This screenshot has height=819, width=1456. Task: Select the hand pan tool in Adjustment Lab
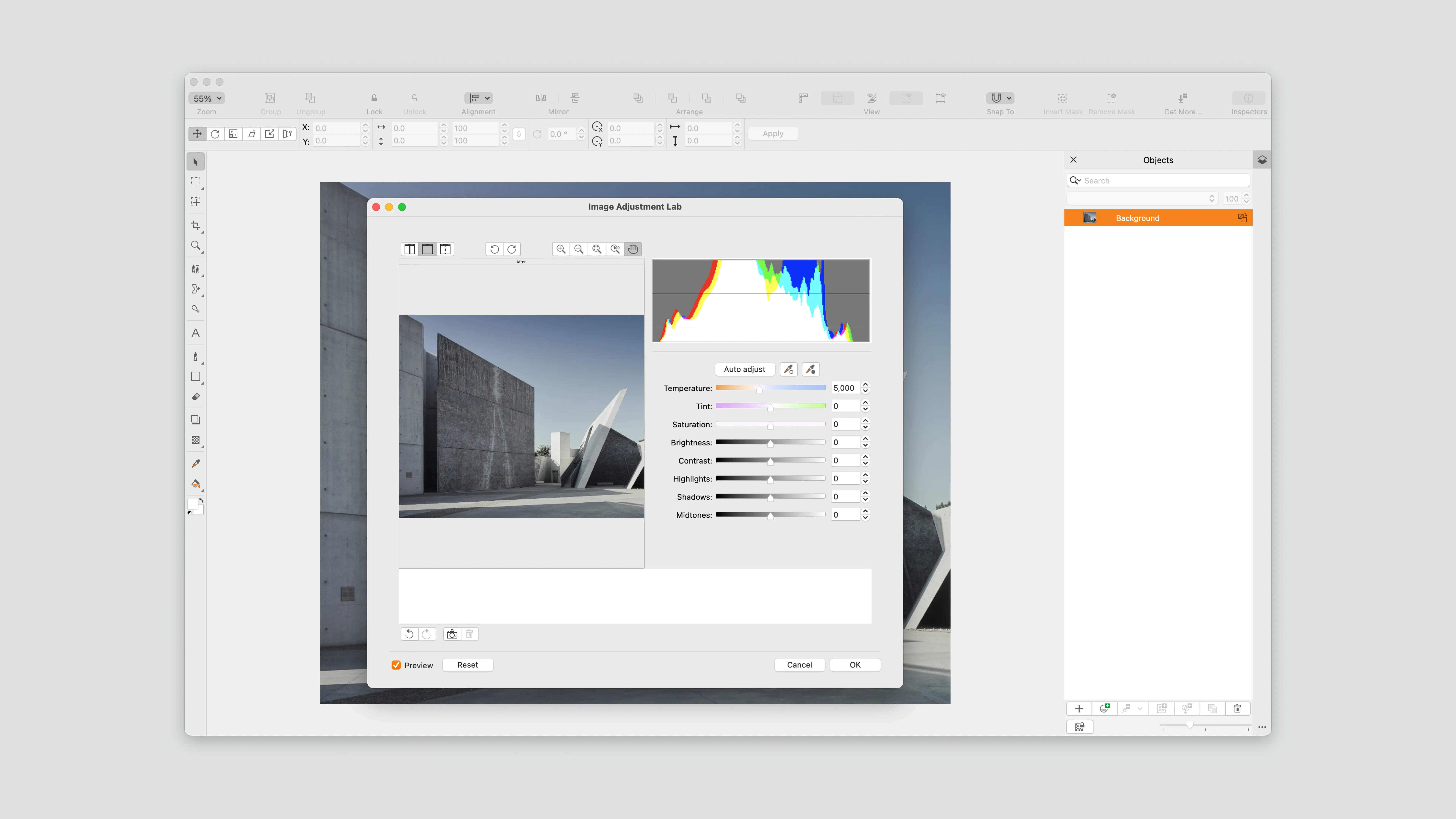(x=633, y=249)
